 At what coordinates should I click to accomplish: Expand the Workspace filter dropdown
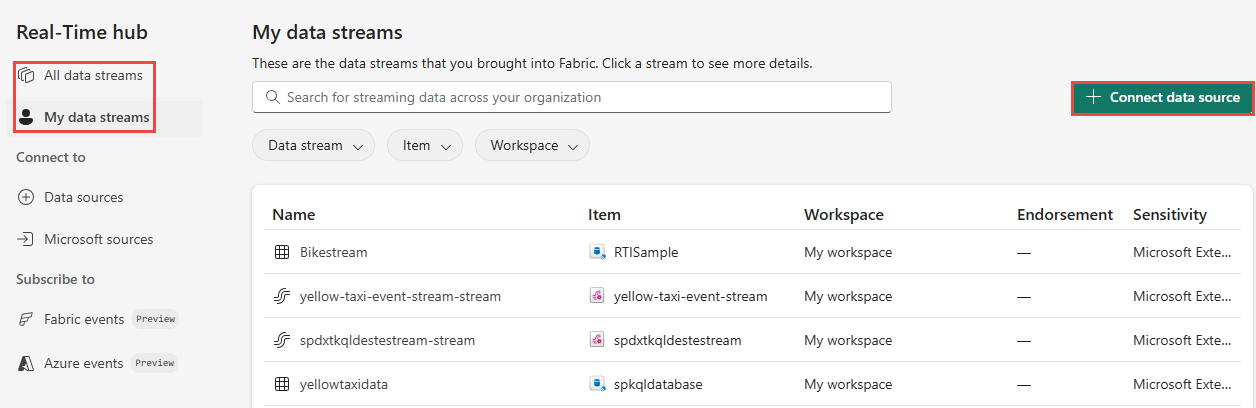[x=532, y=145]
